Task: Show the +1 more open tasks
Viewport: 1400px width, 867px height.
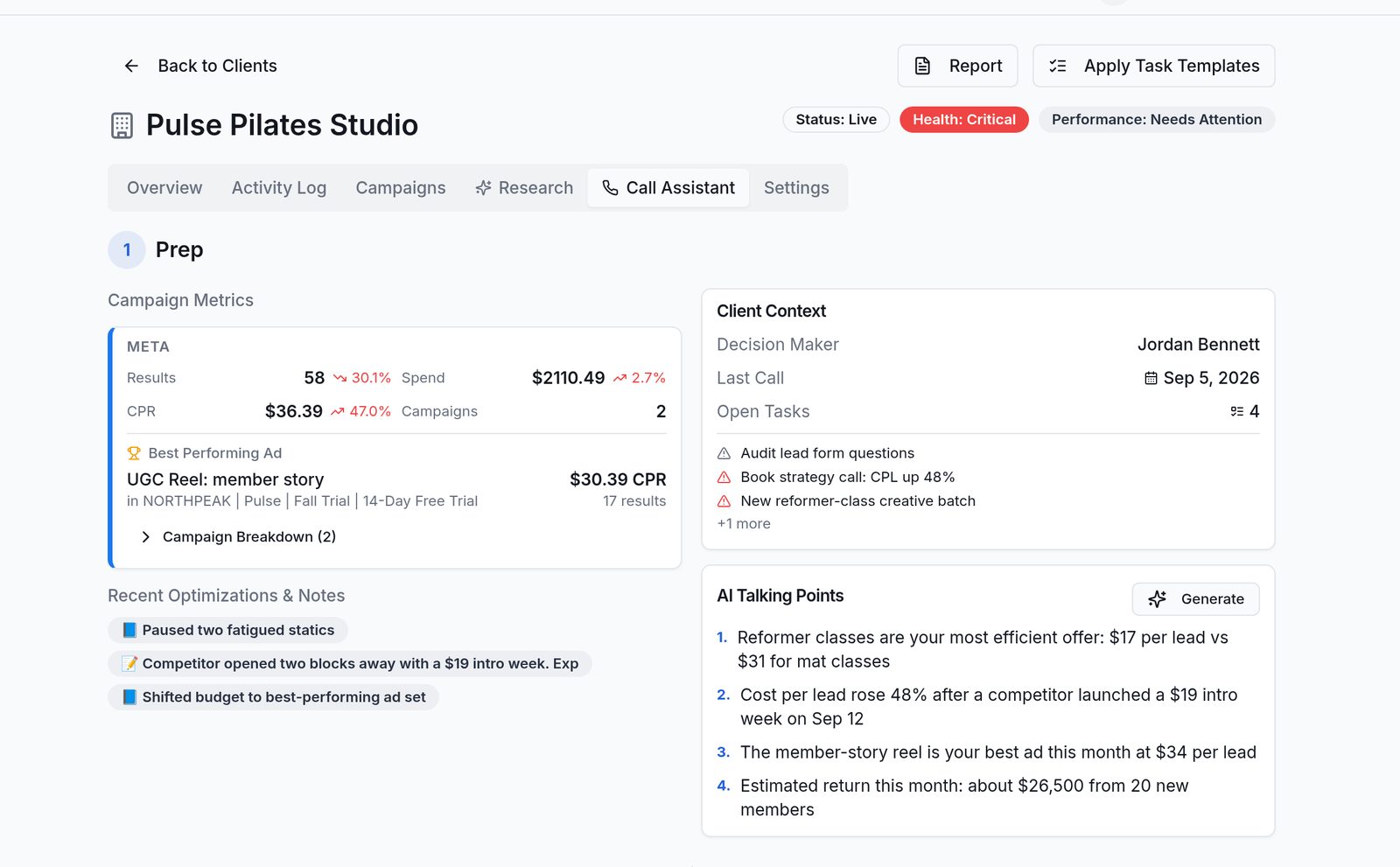Action: tap(744, 524)
